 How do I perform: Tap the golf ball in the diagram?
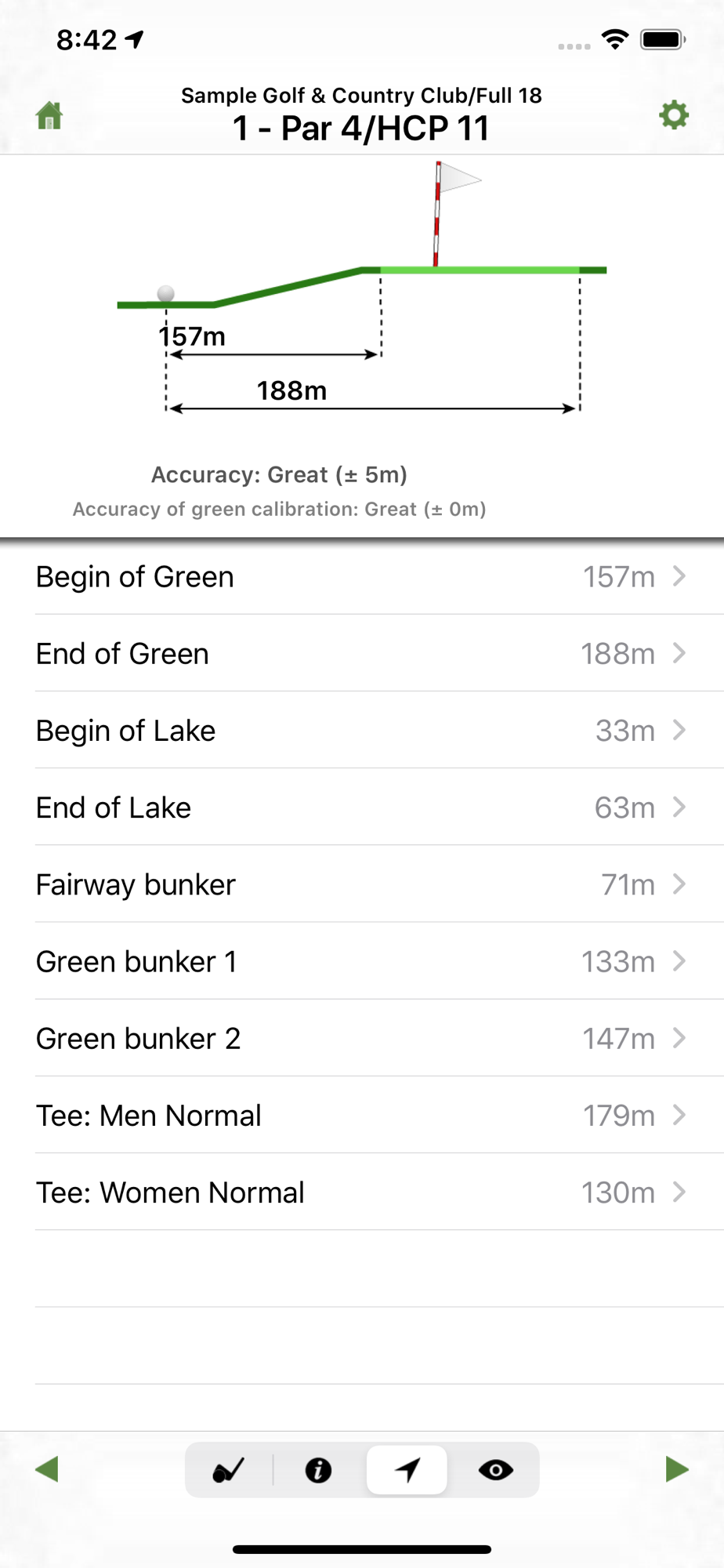pos(165,293)
